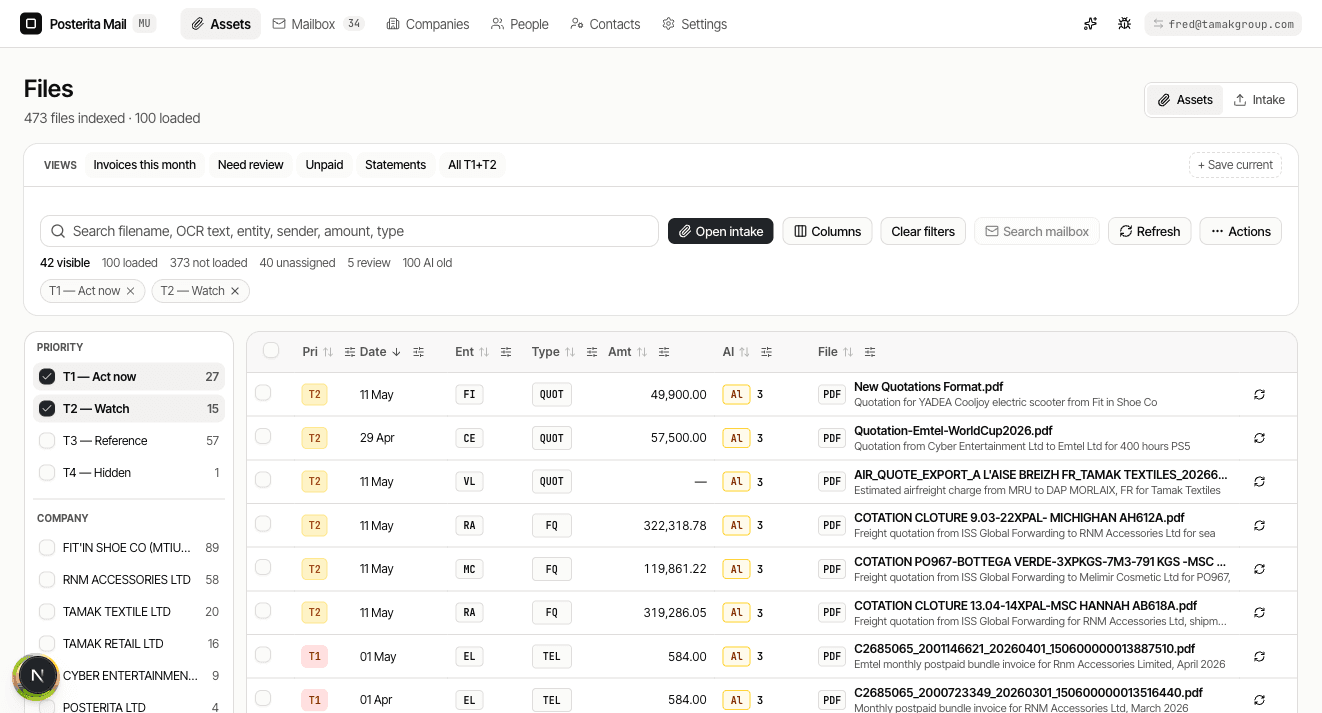This screenshot has width=1322, height=713.
Task: Apply the Unpaid view
Action: click(x=324, y=165)
